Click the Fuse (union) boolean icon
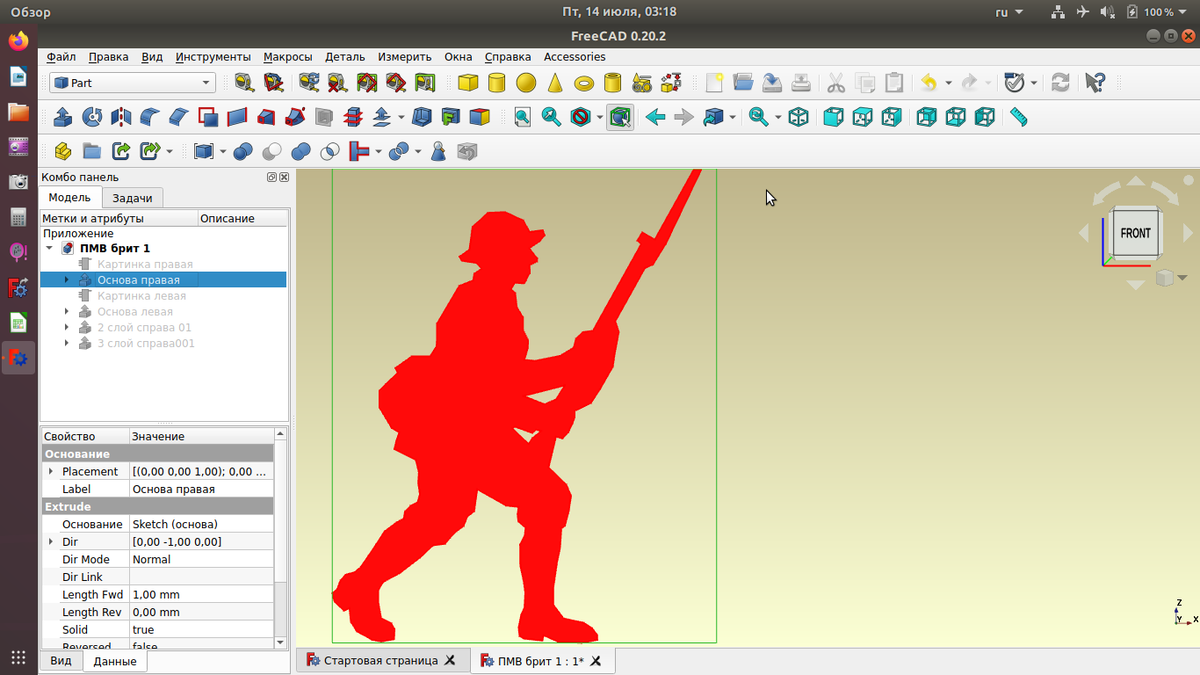Viewport: 1200px width, 675px height. (x=300, y=152)
